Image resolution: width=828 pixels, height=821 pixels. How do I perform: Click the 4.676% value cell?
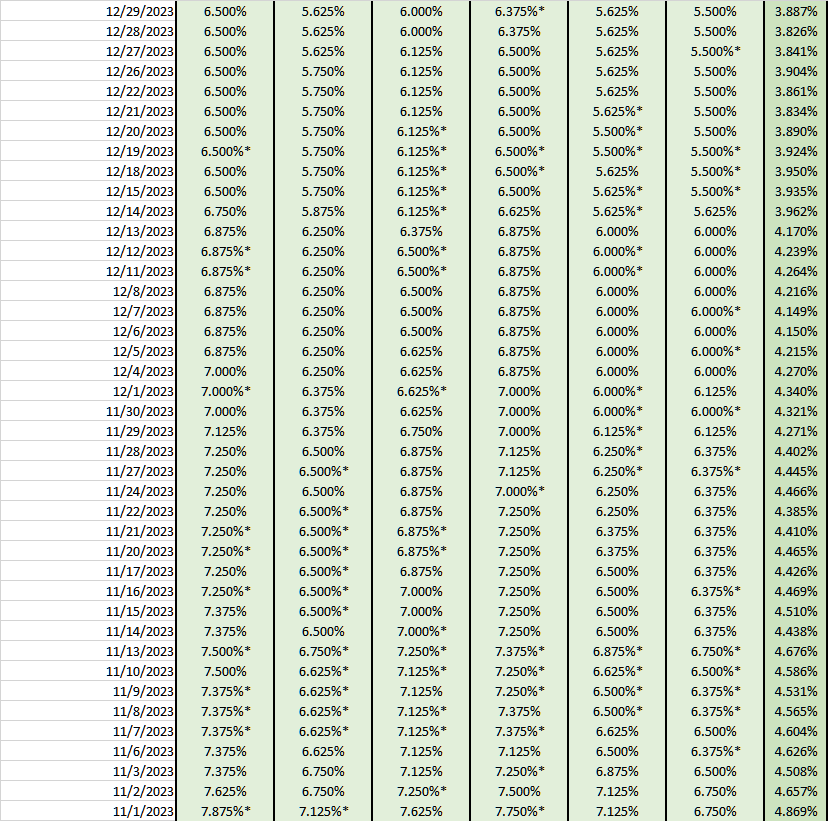click(x=796, y=651)
